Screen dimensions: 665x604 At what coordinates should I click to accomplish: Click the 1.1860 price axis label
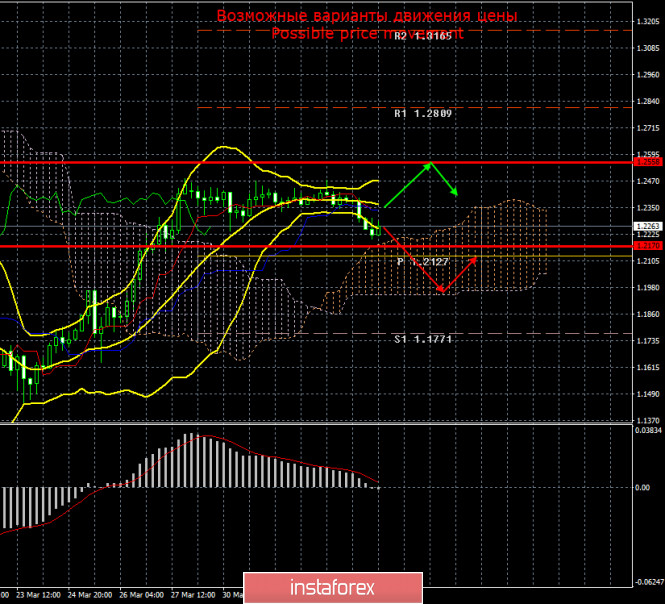coord(648,314)
